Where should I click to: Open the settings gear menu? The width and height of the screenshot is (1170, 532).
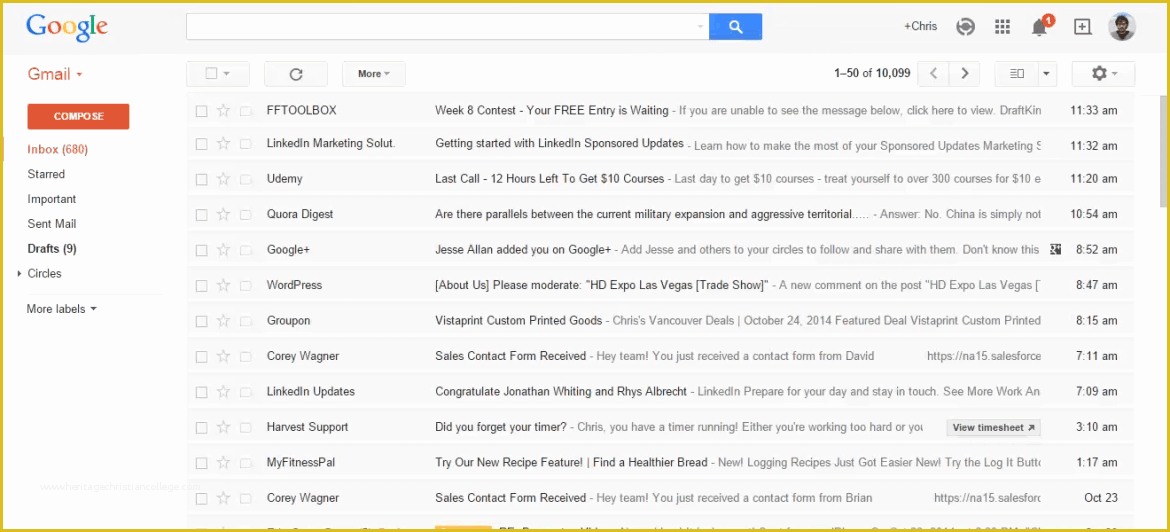1103,73
